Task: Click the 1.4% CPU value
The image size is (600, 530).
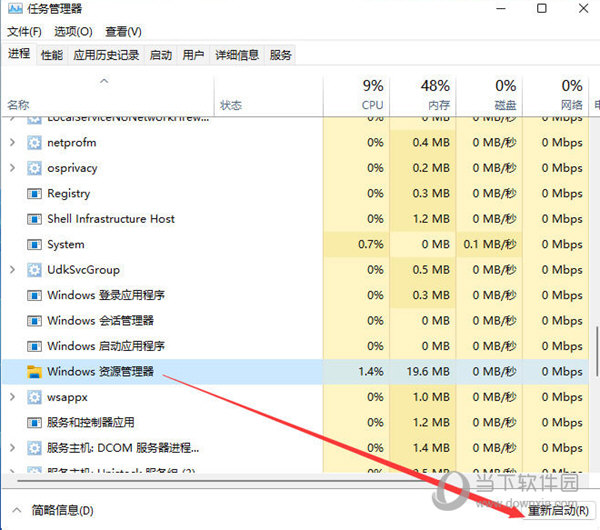Action: pyautogui.click(x=371, y=372)
